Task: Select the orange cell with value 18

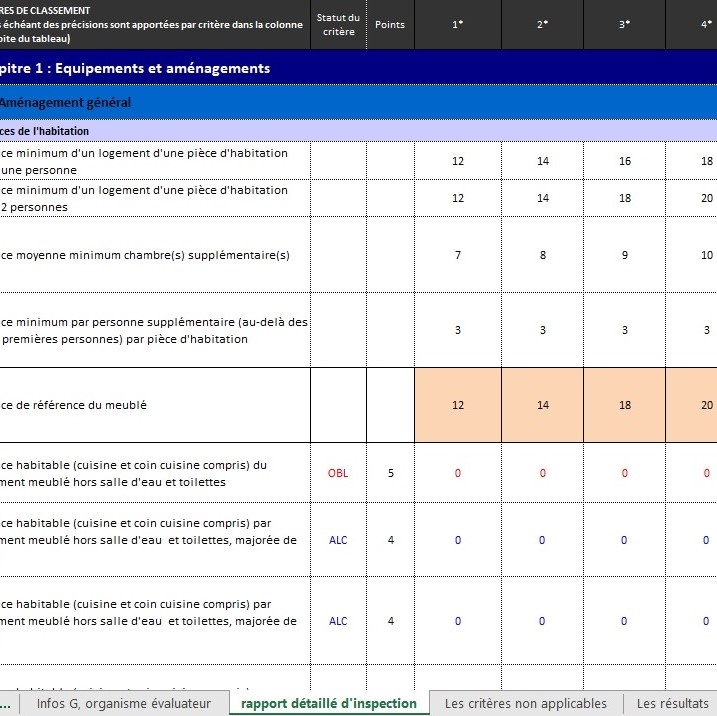Action: 625,405
